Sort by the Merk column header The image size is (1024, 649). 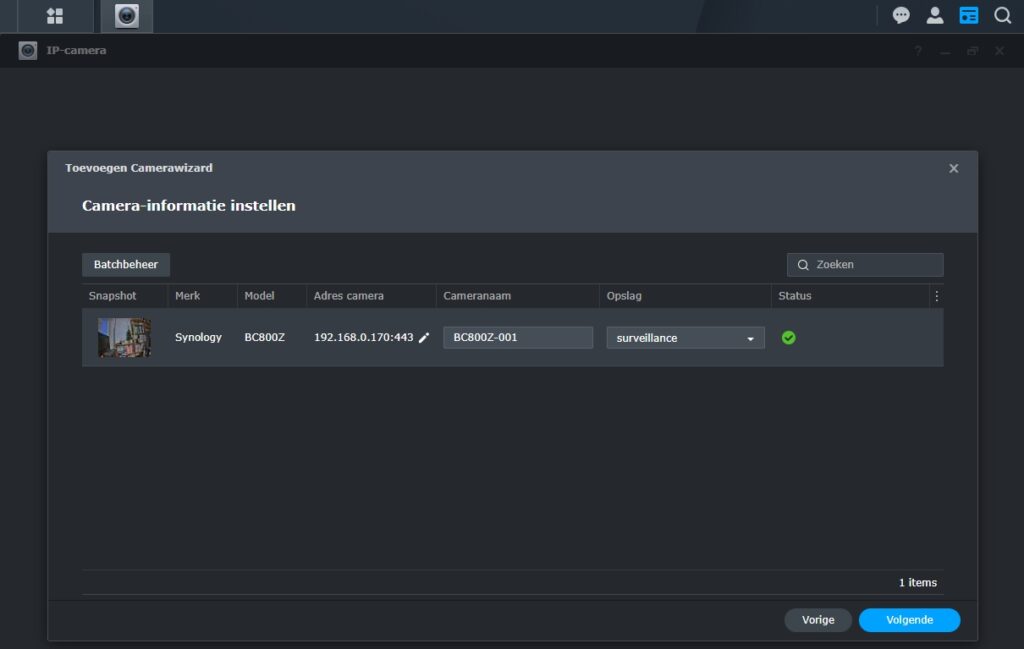click(x=188, y=296)
